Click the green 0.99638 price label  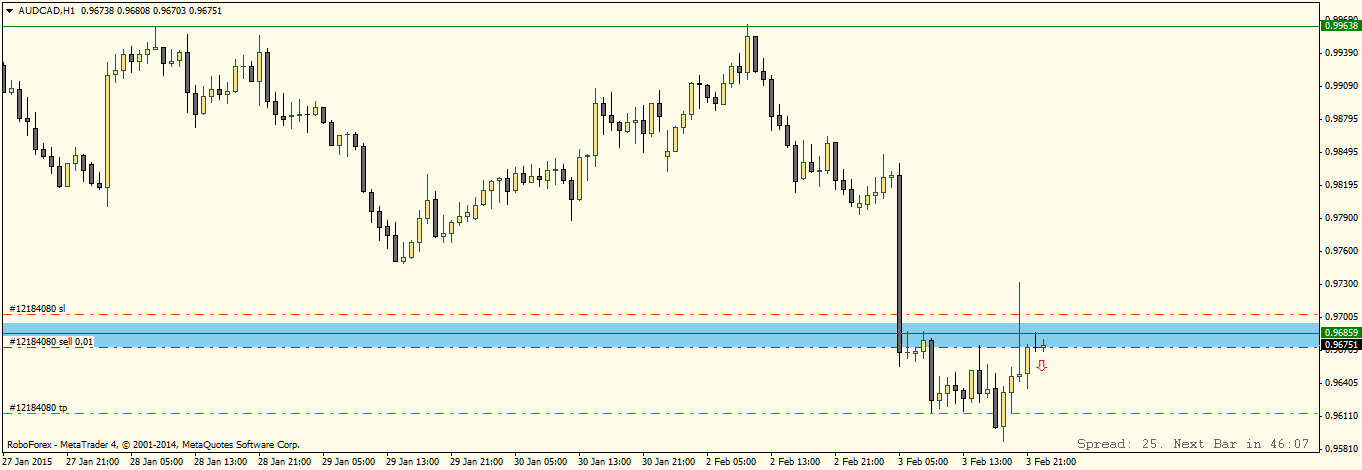[x=1340, y=26]
